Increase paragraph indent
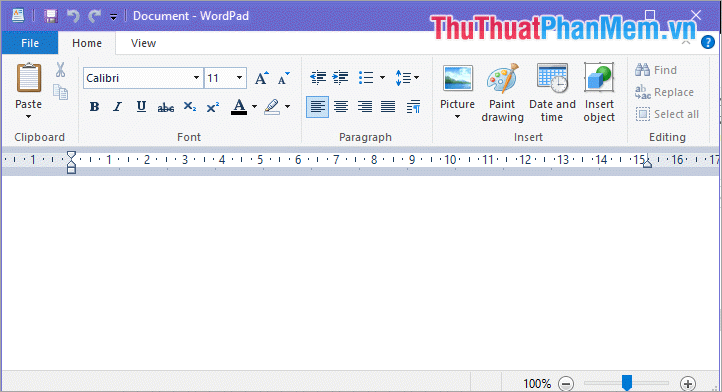This screenshot has height=392, width=722. 340,77
